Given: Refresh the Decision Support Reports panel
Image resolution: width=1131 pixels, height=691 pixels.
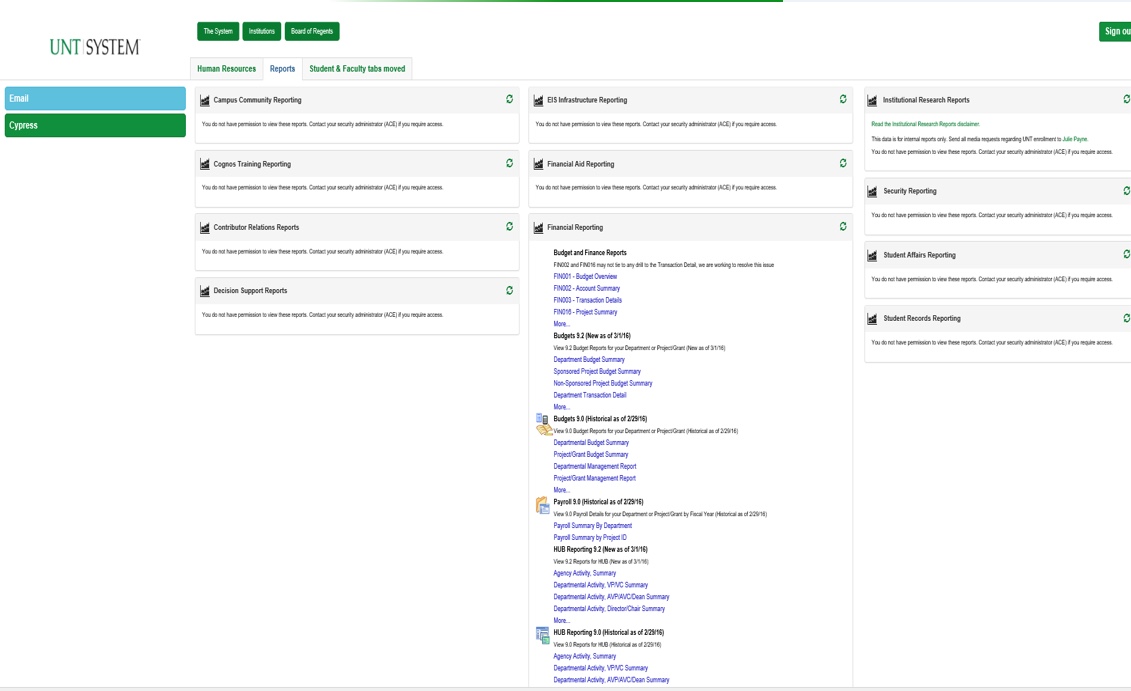Looking at the screenshot, I should pyautogui.click(x=509, y=290).
